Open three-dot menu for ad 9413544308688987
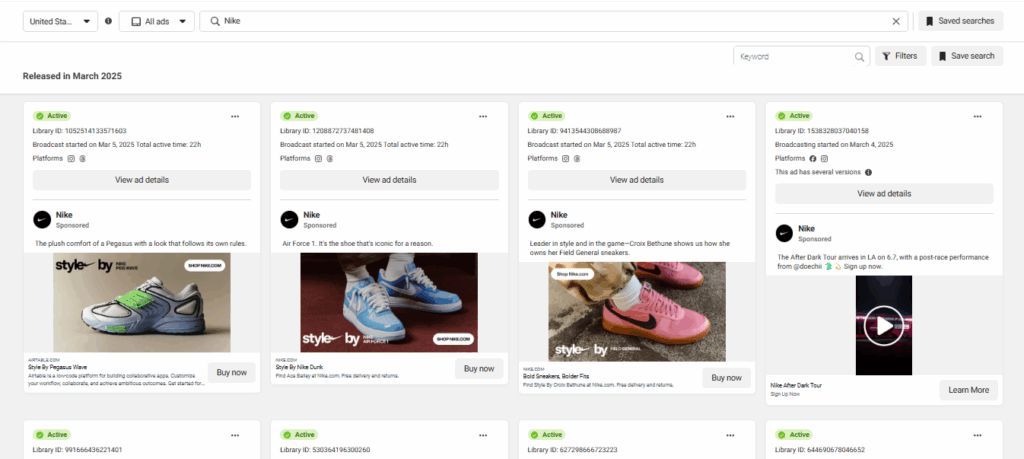Image resolution: width=1024 pixels, height=459 pixels. (x=730, y=116)
